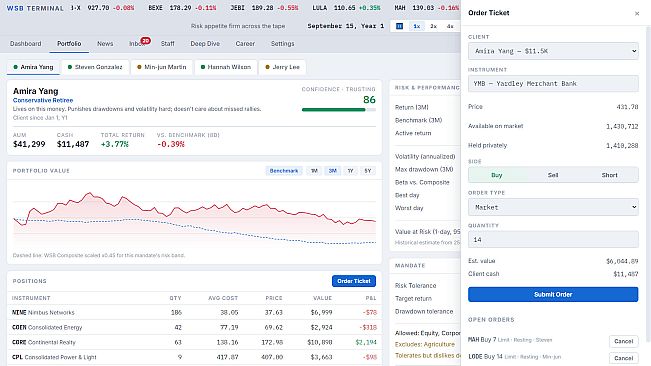Screen dimensions: 651x366
Task: Click the confidence progress bar at 86
Action: click(339, 110)
